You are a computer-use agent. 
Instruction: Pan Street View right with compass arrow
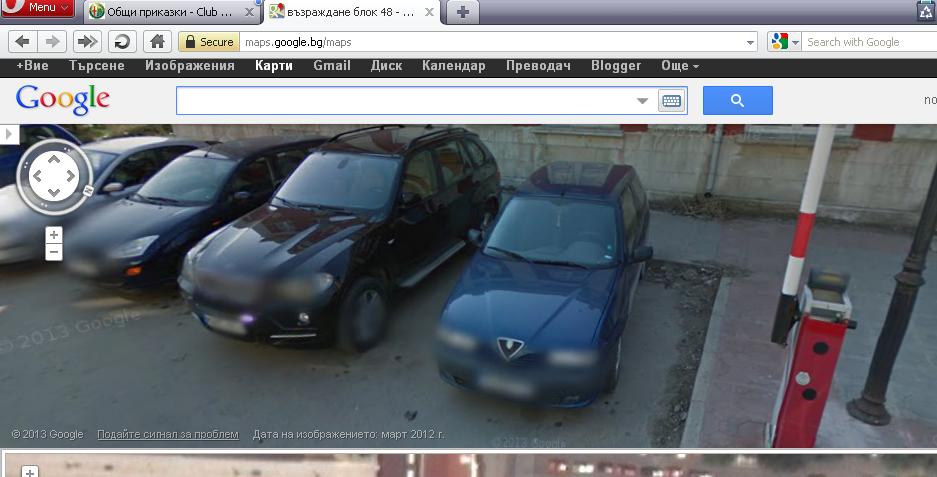(71, 177)
